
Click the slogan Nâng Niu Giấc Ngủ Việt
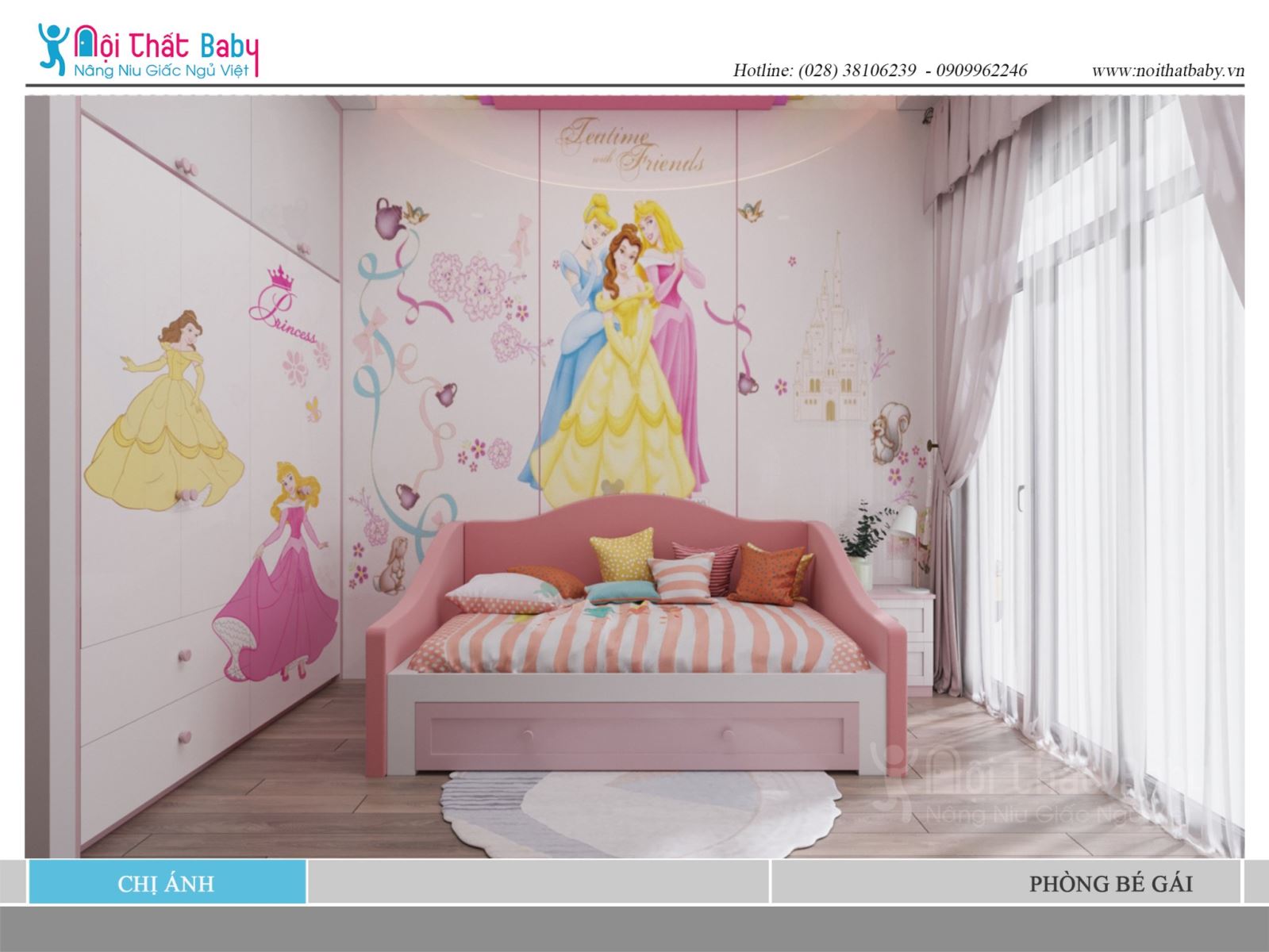161,71
